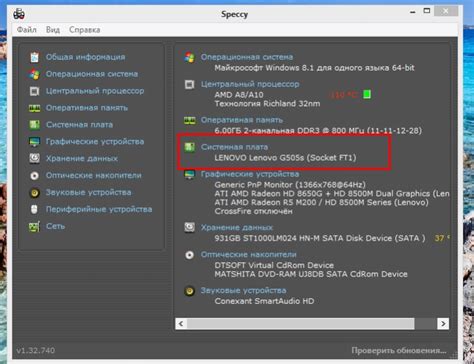
Task: Open Хранение данных heading in summary pane
Action: 237,228
